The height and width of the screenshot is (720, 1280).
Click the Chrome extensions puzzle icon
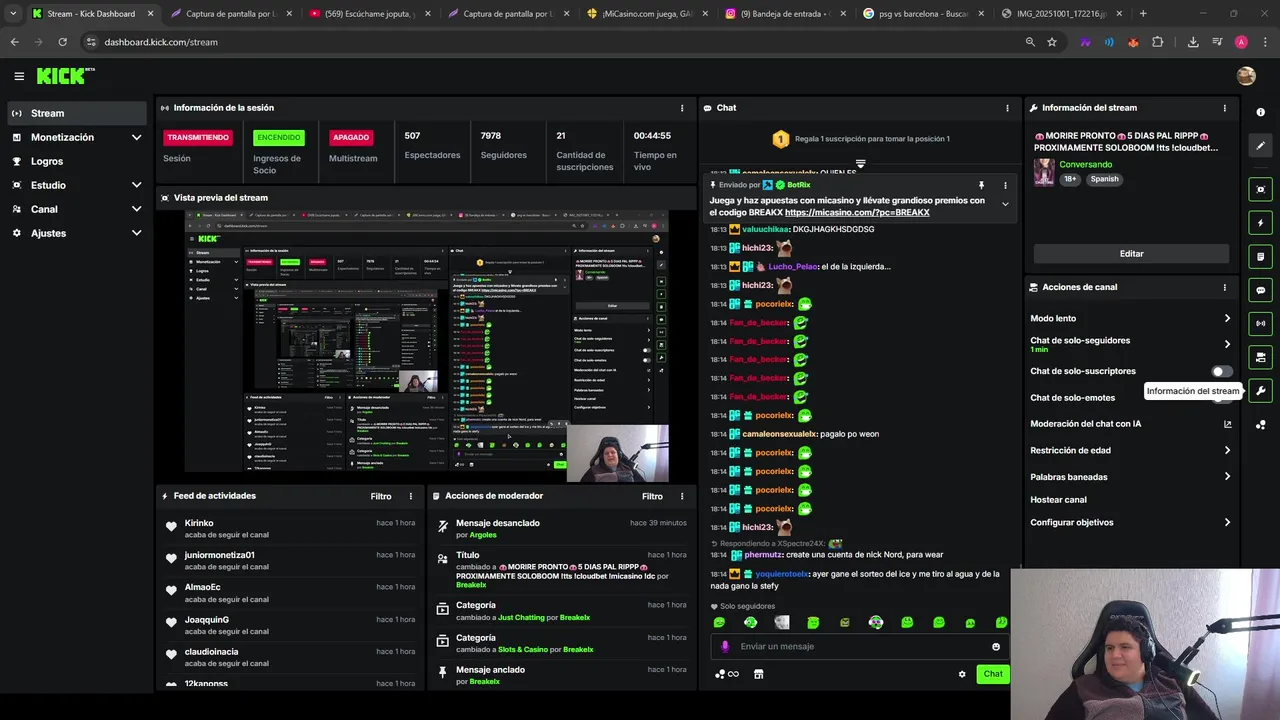click(x=1158, y=42)
